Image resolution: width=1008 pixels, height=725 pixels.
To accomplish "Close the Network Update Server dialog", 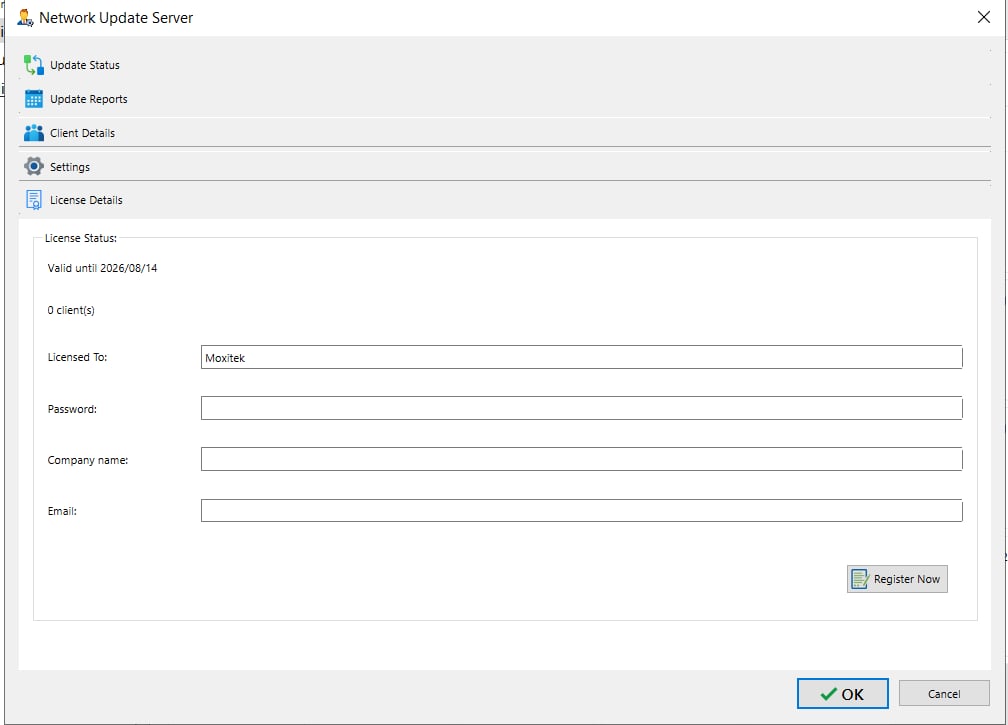I will click(x=982, y=17).
